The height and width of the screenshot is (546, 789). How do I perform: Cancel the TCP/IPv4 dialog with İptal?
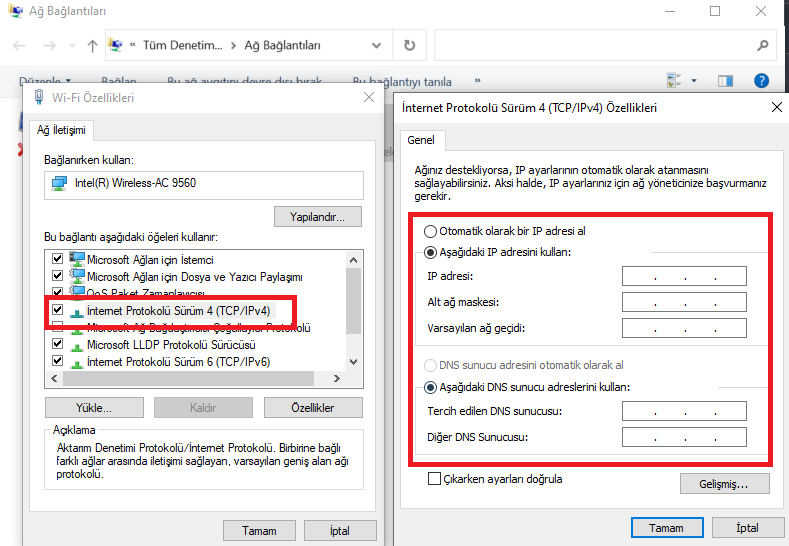pyautogui.click(x=748, y=528)
